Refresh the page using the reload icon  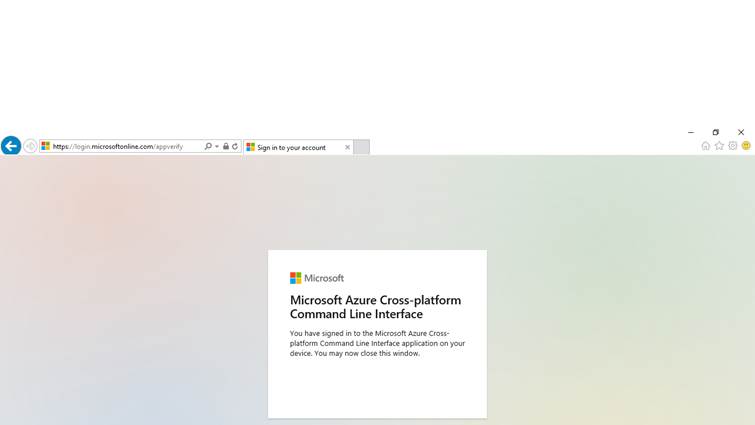[235, 146]
